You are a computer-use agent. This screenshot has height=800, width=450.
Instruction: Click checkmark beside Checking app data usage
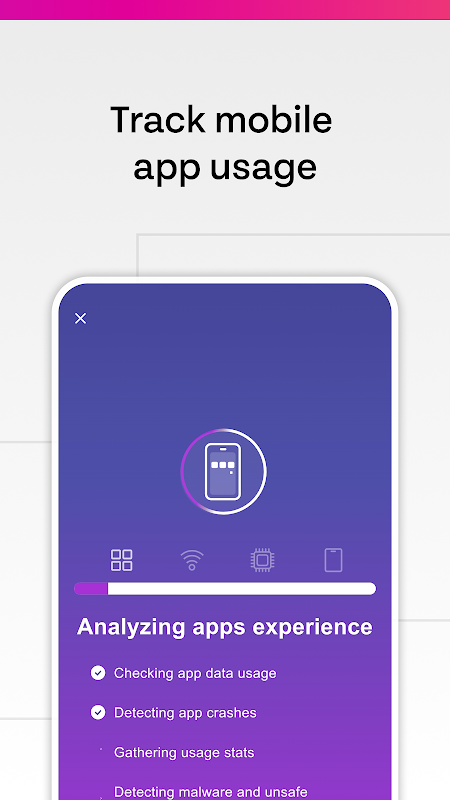coord(98,673)
